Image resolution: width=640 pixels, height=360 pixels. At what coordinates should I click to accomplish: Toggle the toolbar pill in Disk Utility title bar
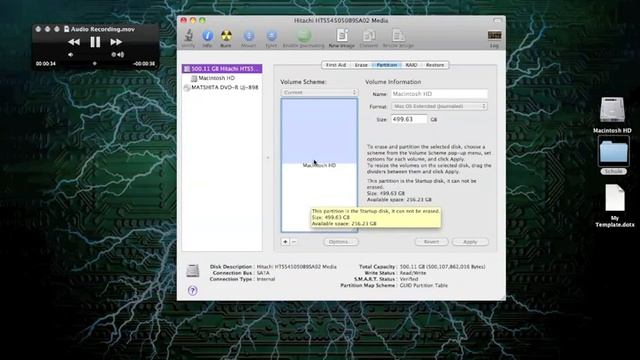[x=497, y=20]
